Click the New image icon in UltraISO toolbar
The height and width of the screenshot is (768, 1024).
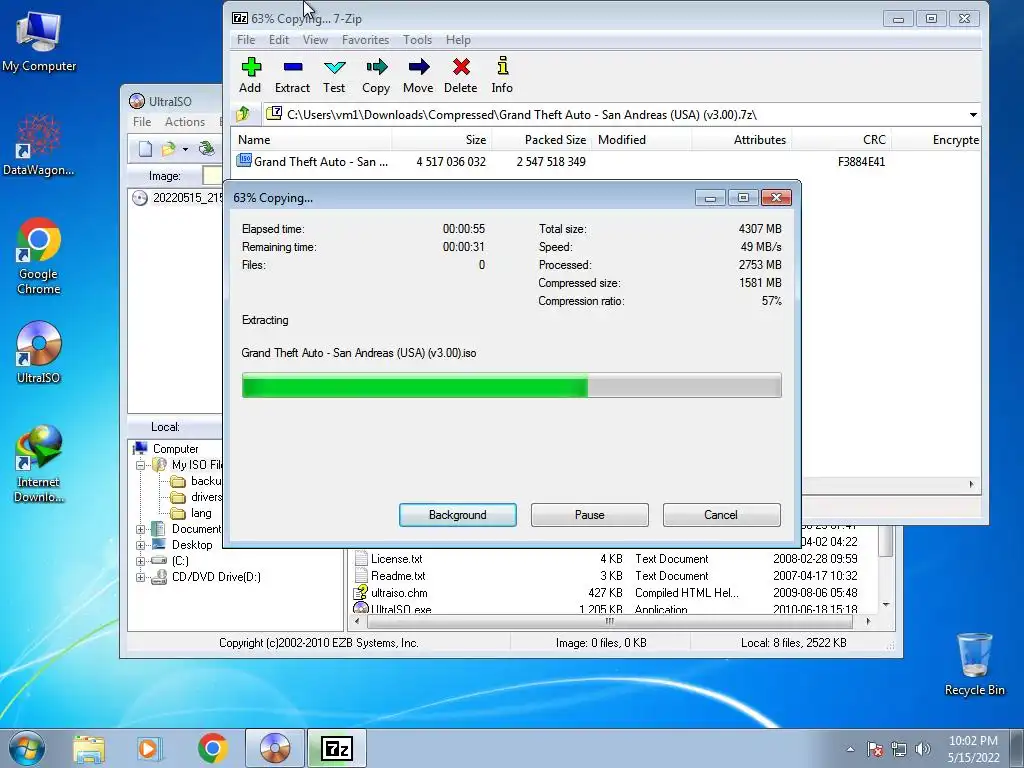[145, 149]
